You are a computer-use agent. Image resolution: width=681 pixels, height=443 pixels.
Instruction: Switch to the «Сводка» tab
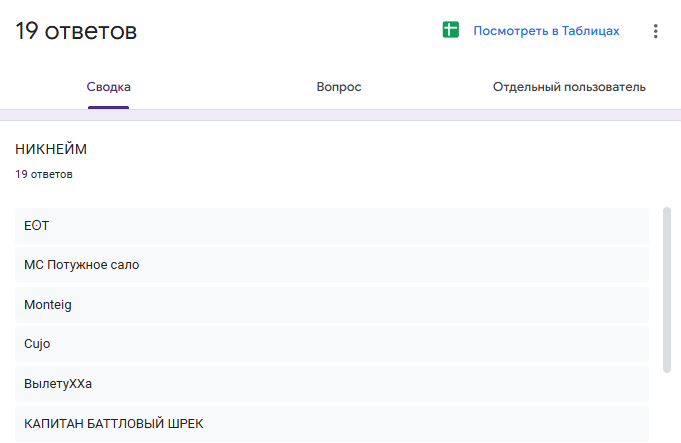[108, 87]
